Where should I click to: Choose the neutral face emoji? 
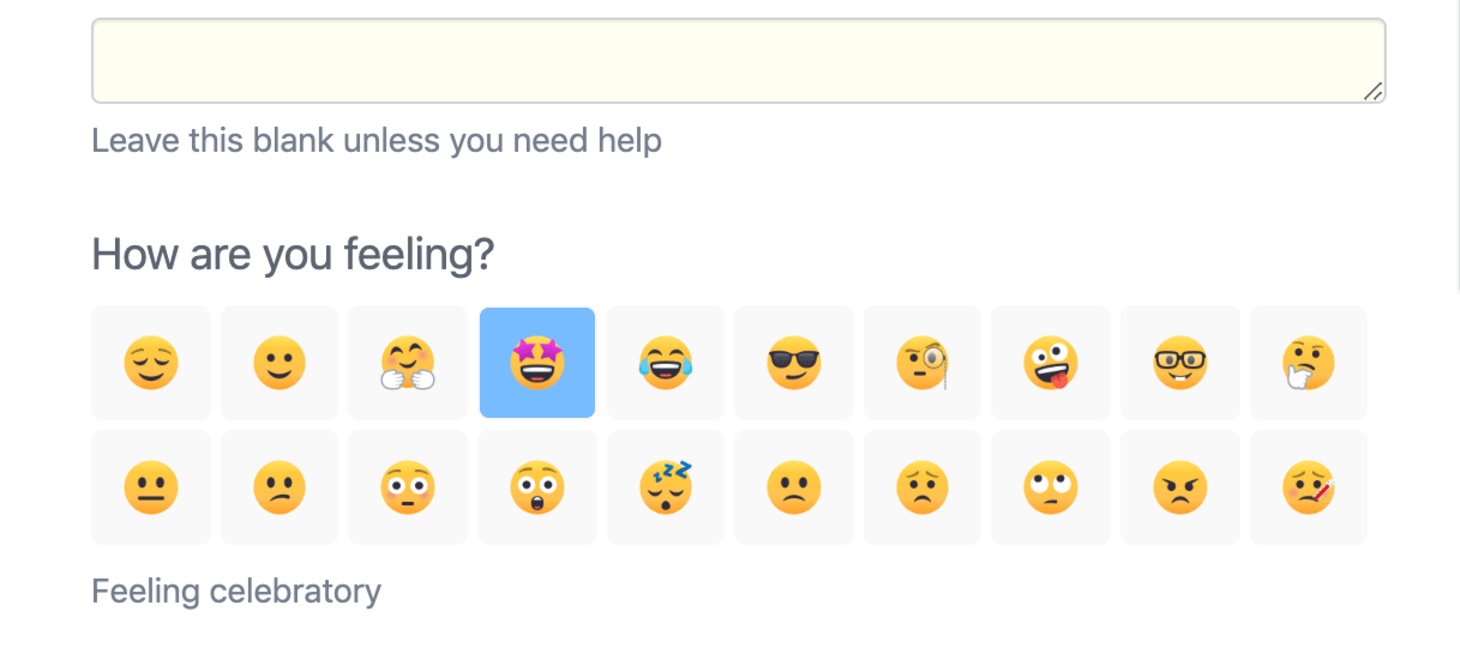151,488
